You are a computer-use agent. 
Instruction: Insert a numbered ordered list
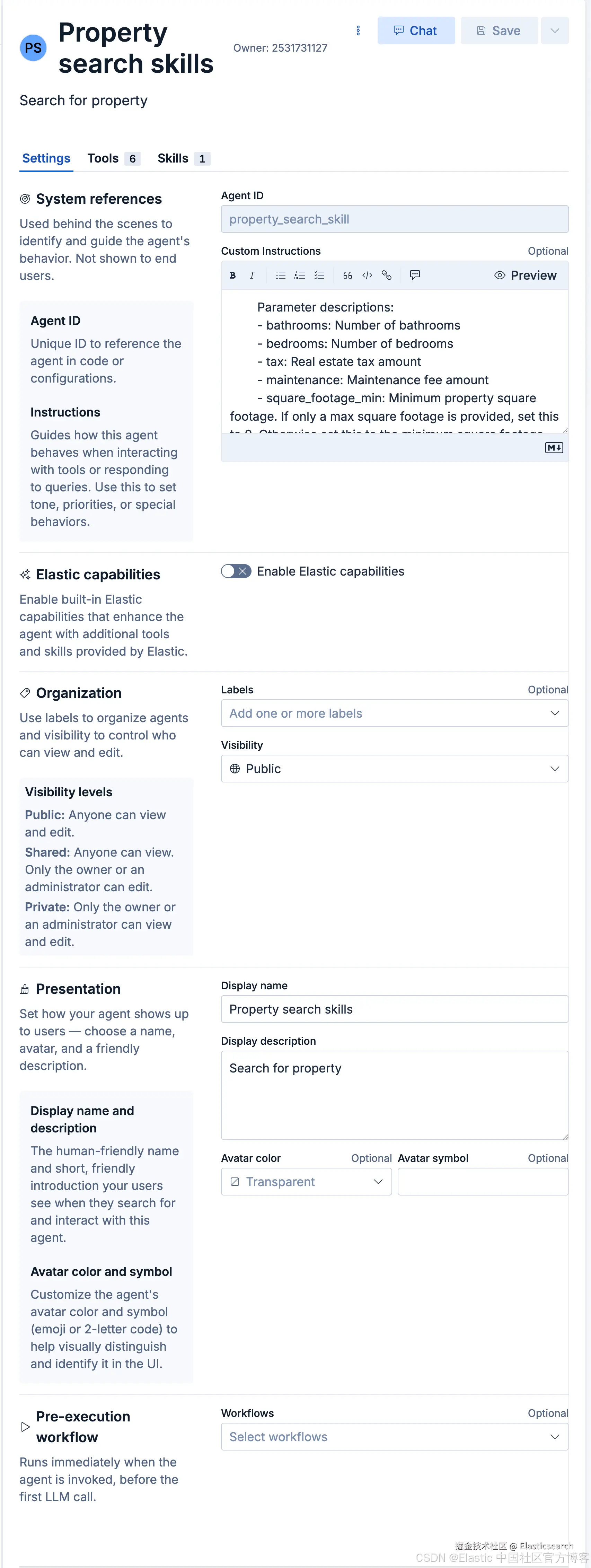[299, 275]
